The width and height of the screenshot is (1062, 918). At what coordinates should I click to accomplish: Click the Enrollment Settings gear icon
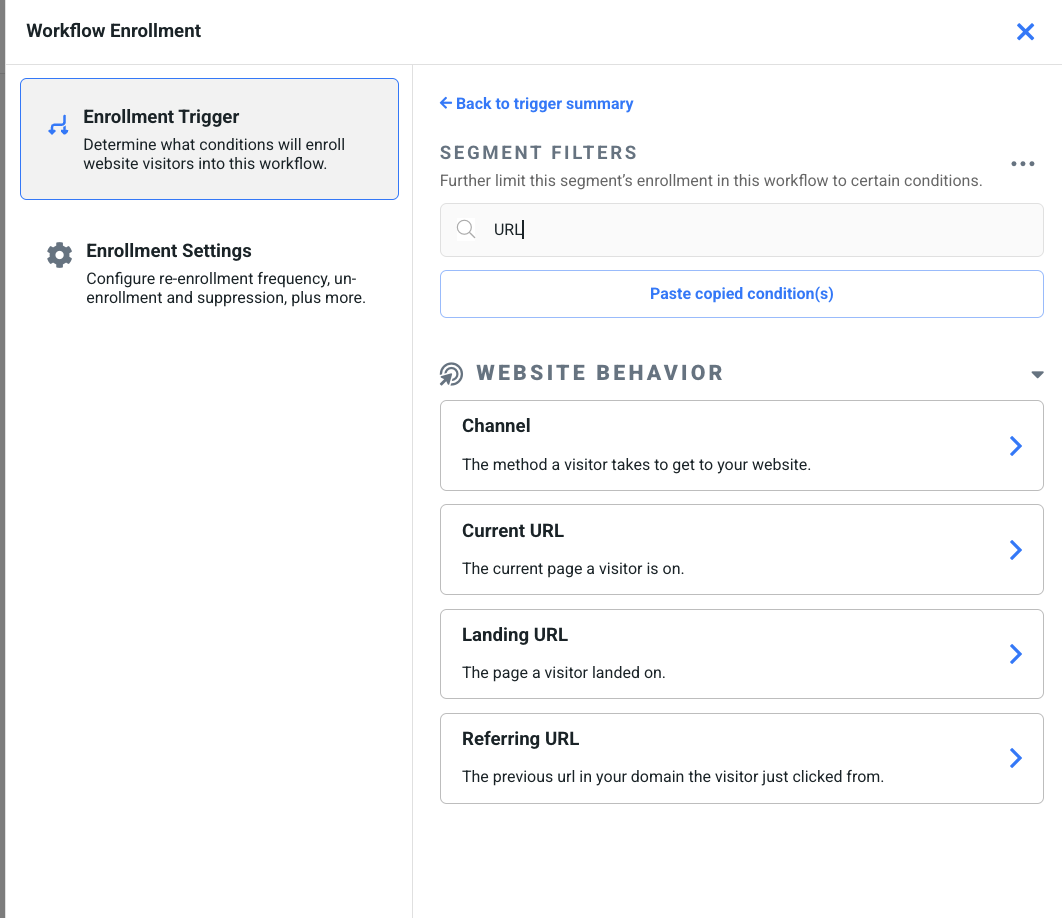pyautogui.click(x=60, y=255)
